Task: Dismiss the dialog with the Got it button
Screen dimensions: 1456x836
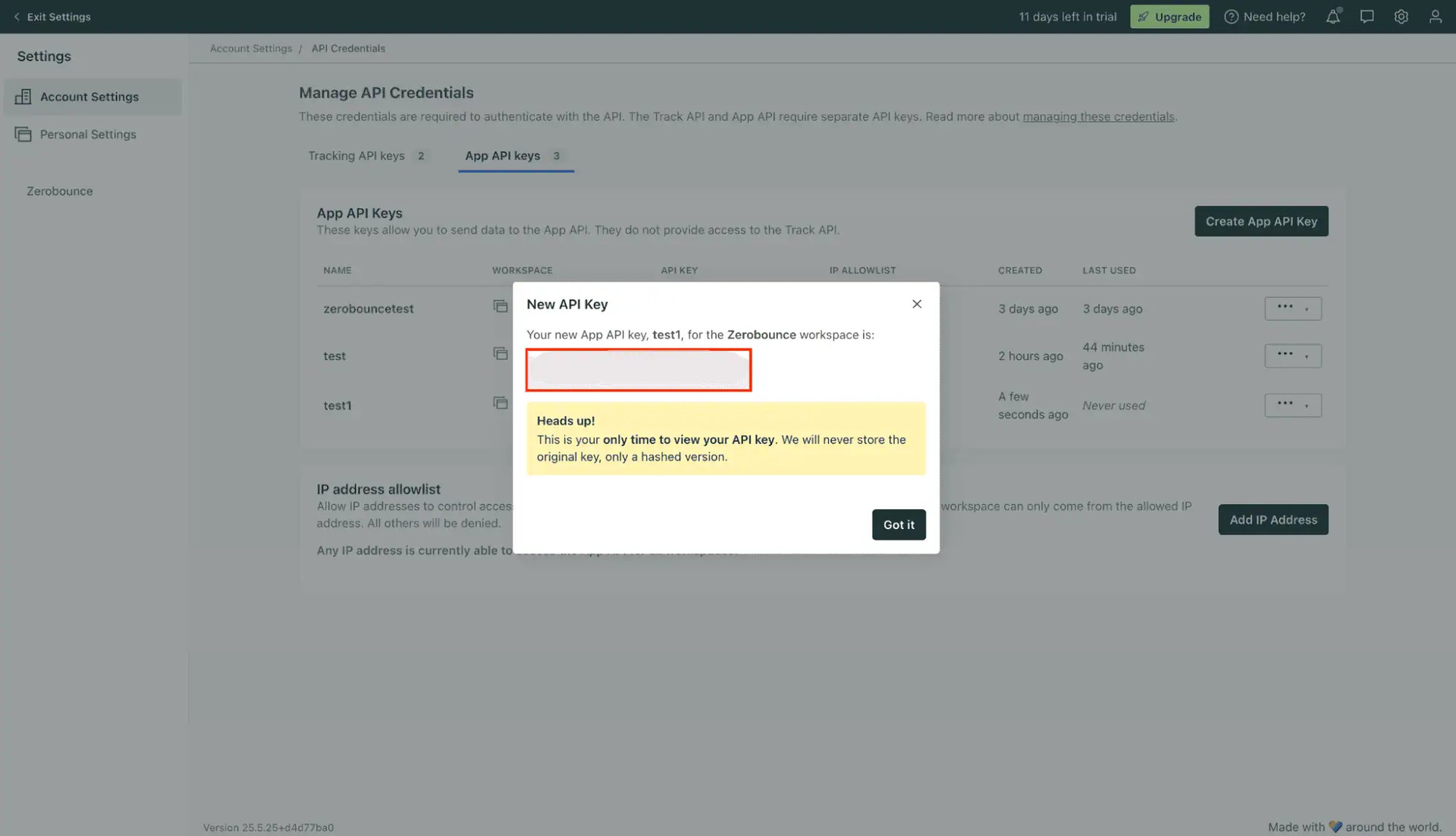Action: pyautogui.click(x=899, y=524)
